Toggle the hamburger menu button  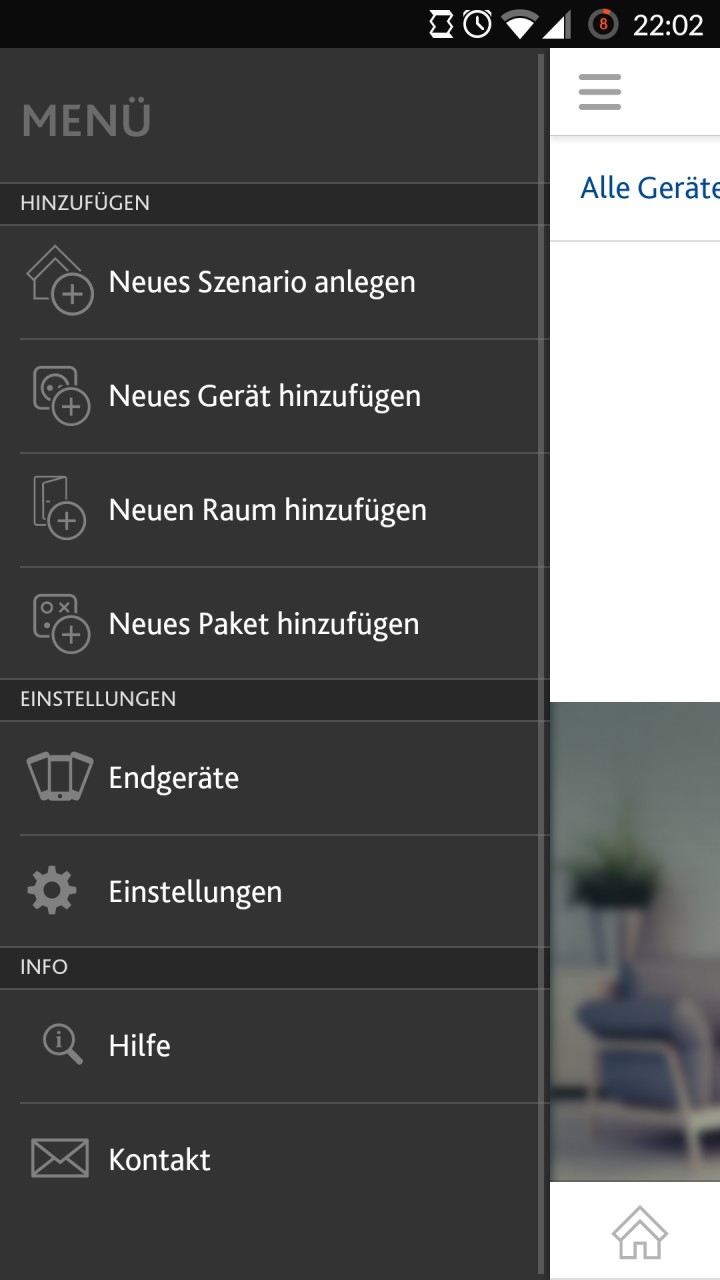(600, 92)
